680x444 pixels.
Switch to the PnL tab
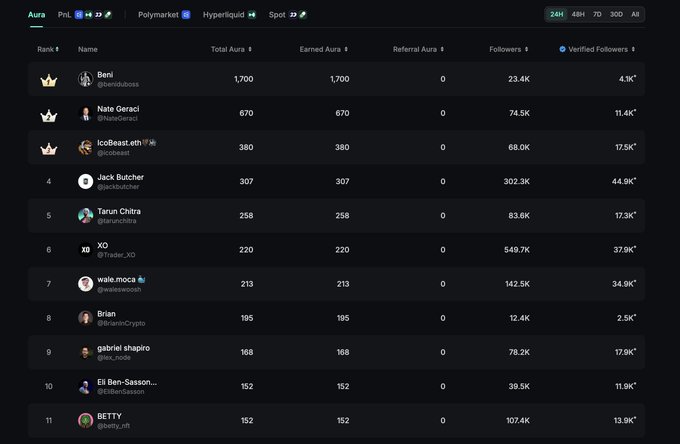pos(85,15)
